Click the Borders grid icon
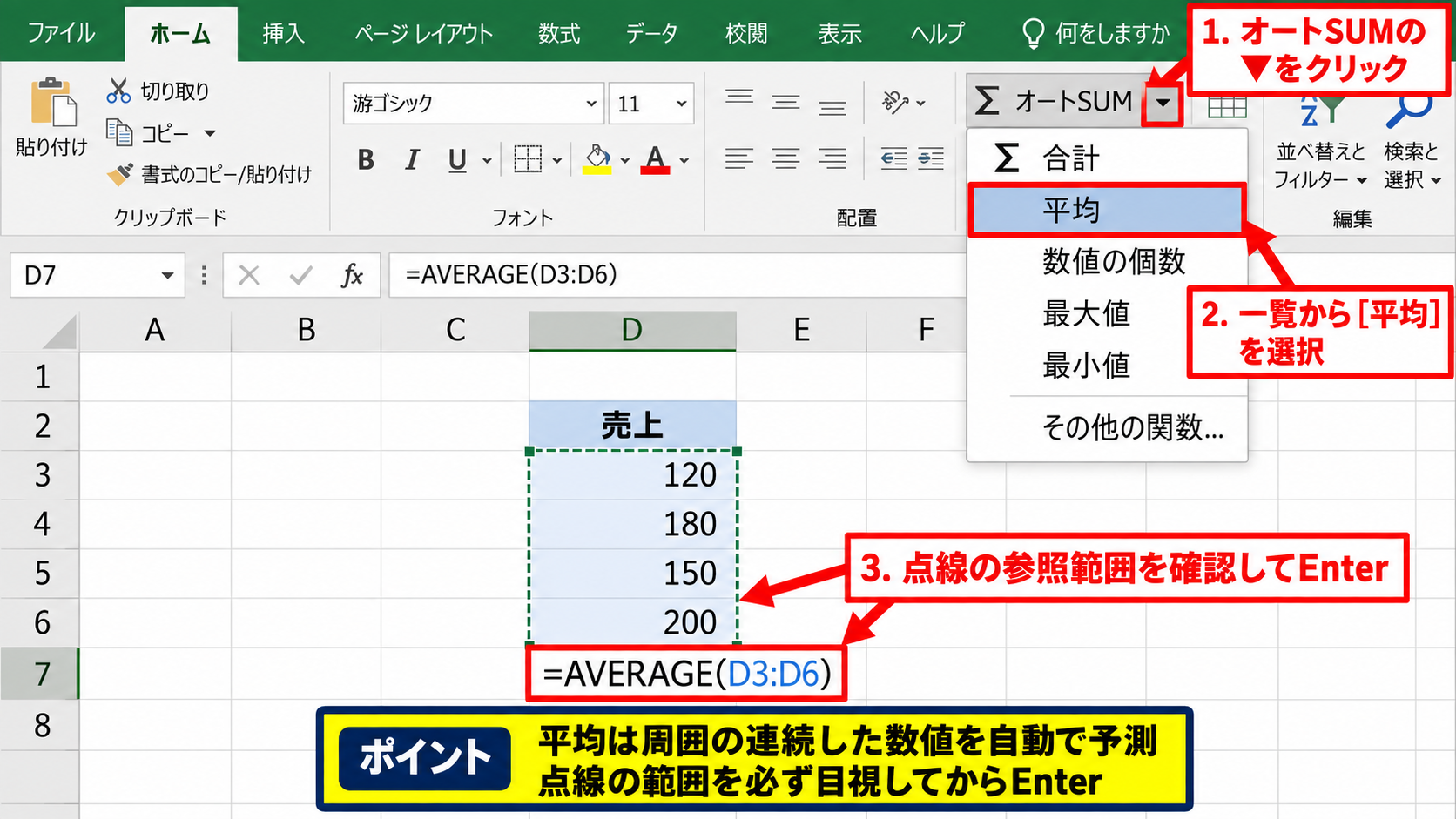 528,160
